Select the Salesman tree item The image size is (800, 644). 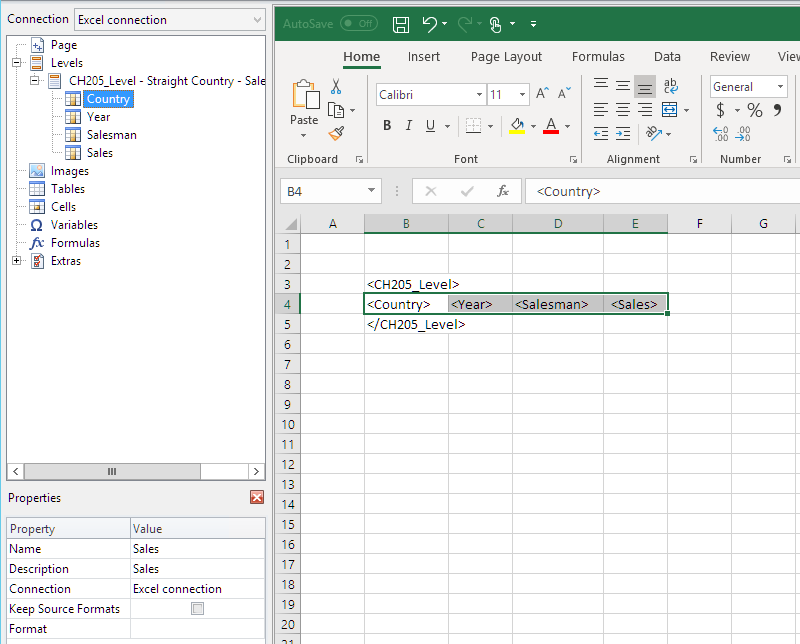pos(111,135)
